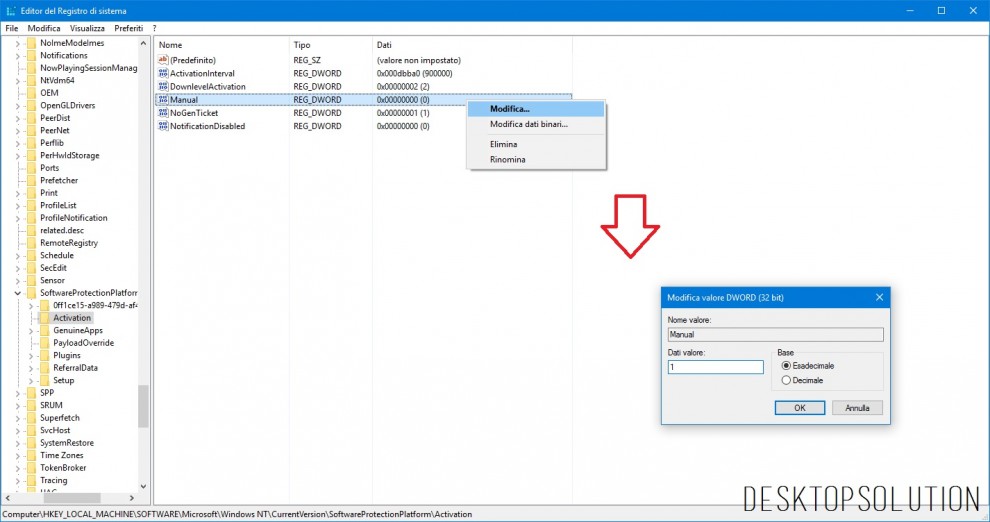The image size is (990, 522).
Task: Click the Registry Editor title bar icon
Action: click(10, 10)
